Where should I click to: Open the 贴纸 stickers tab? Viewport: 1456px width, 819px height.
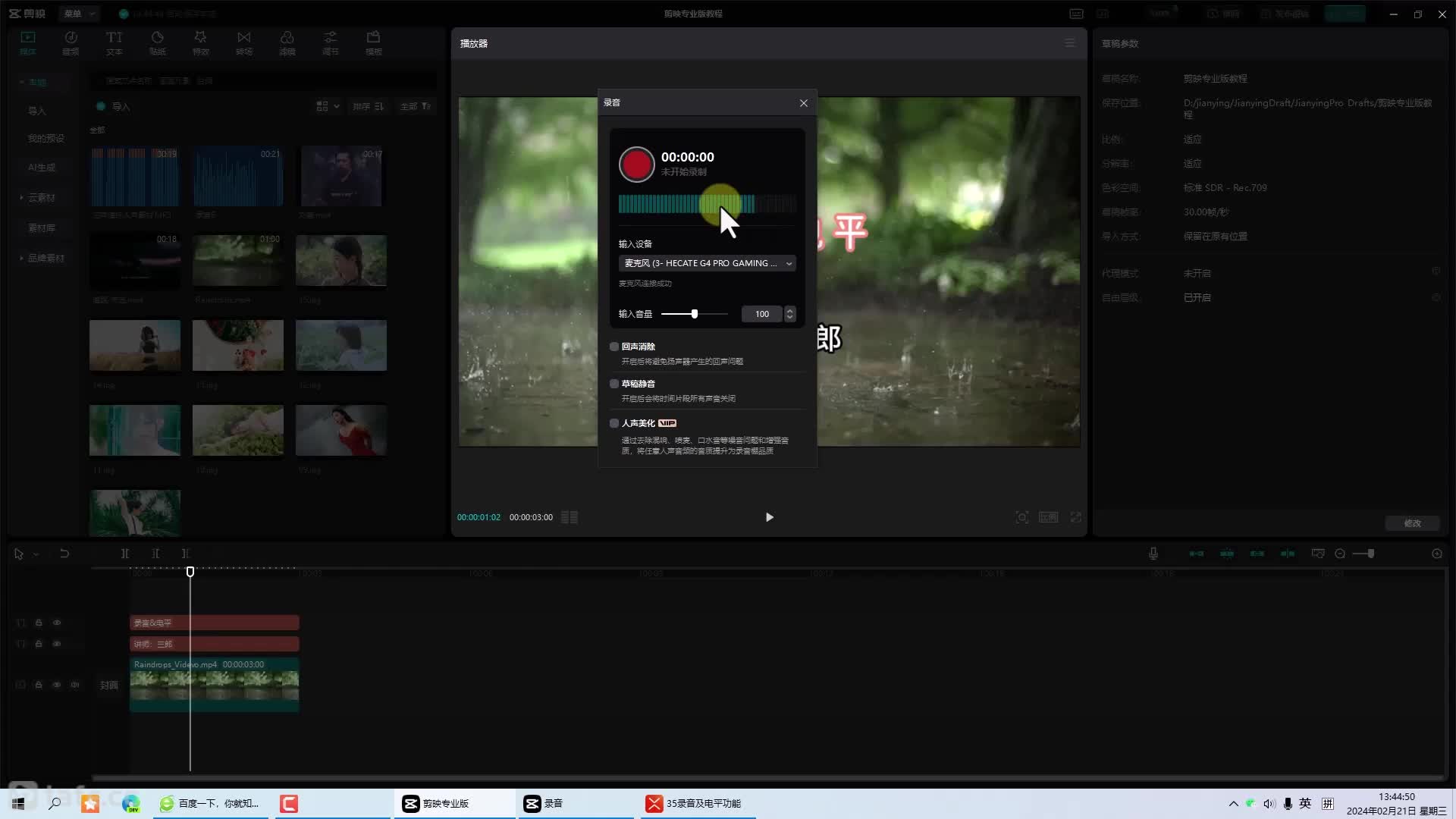coord(158,43)
